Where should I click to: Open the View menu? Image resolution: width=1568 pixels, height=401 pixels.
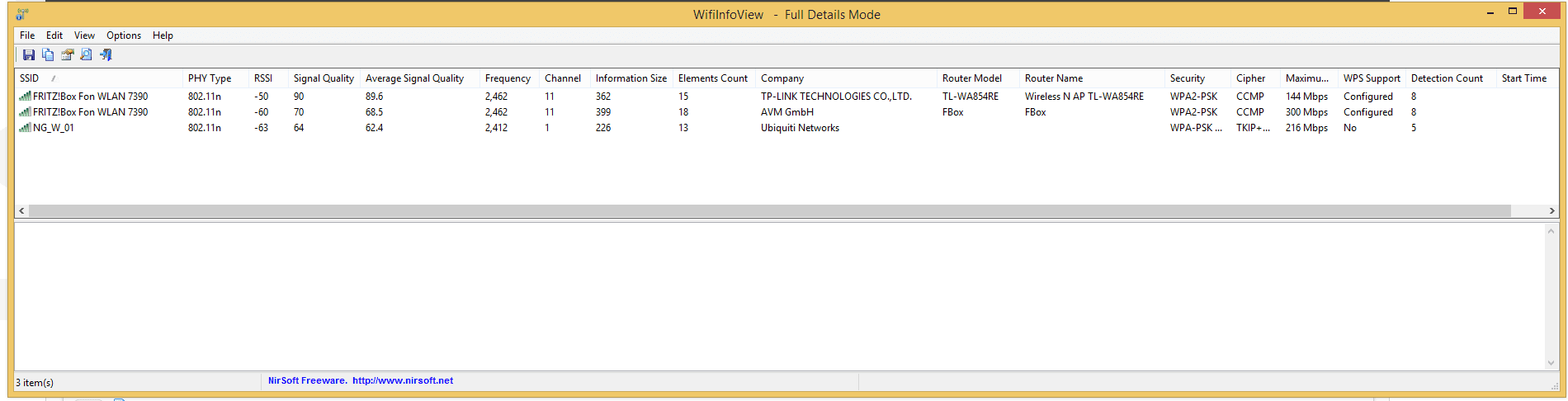tap(84, 35)
